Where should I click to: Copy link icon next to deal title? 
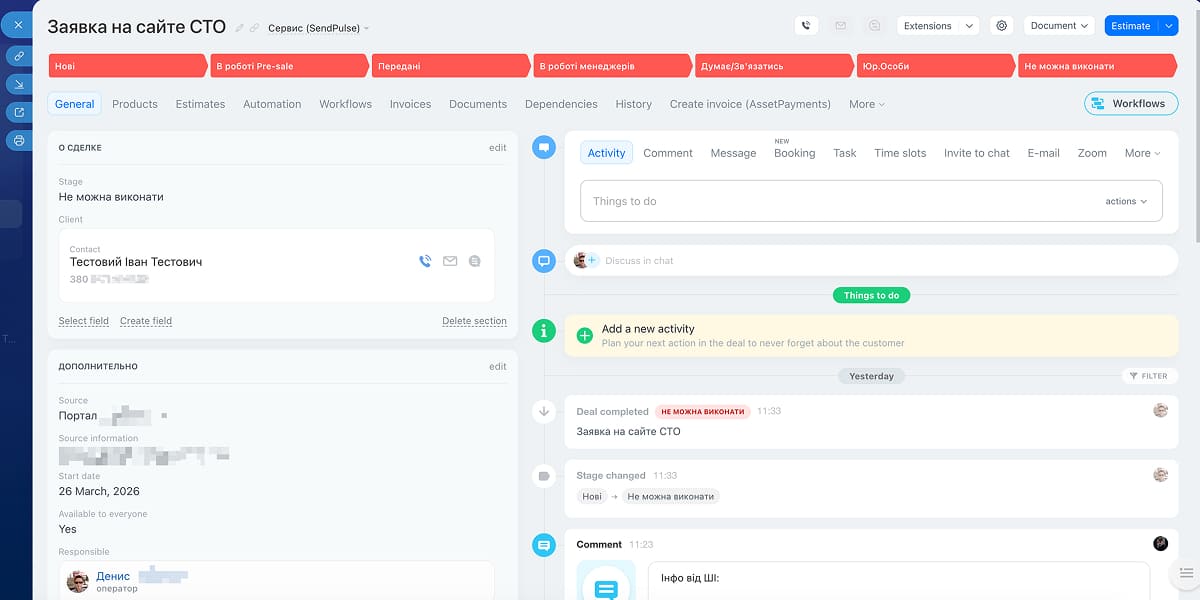point(254,28)
